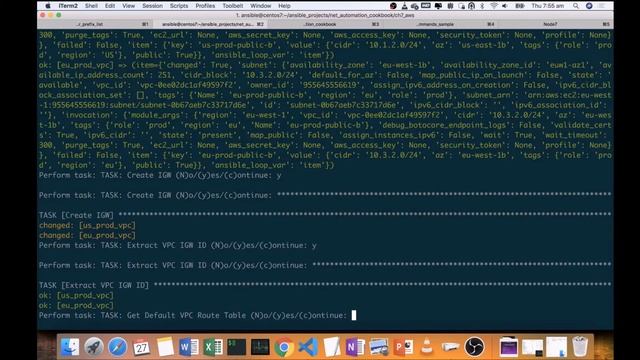The width and height of the screenshot is (640, 360).
Task: Open iTerm terminal icon in dock
Action: [236, 347]
